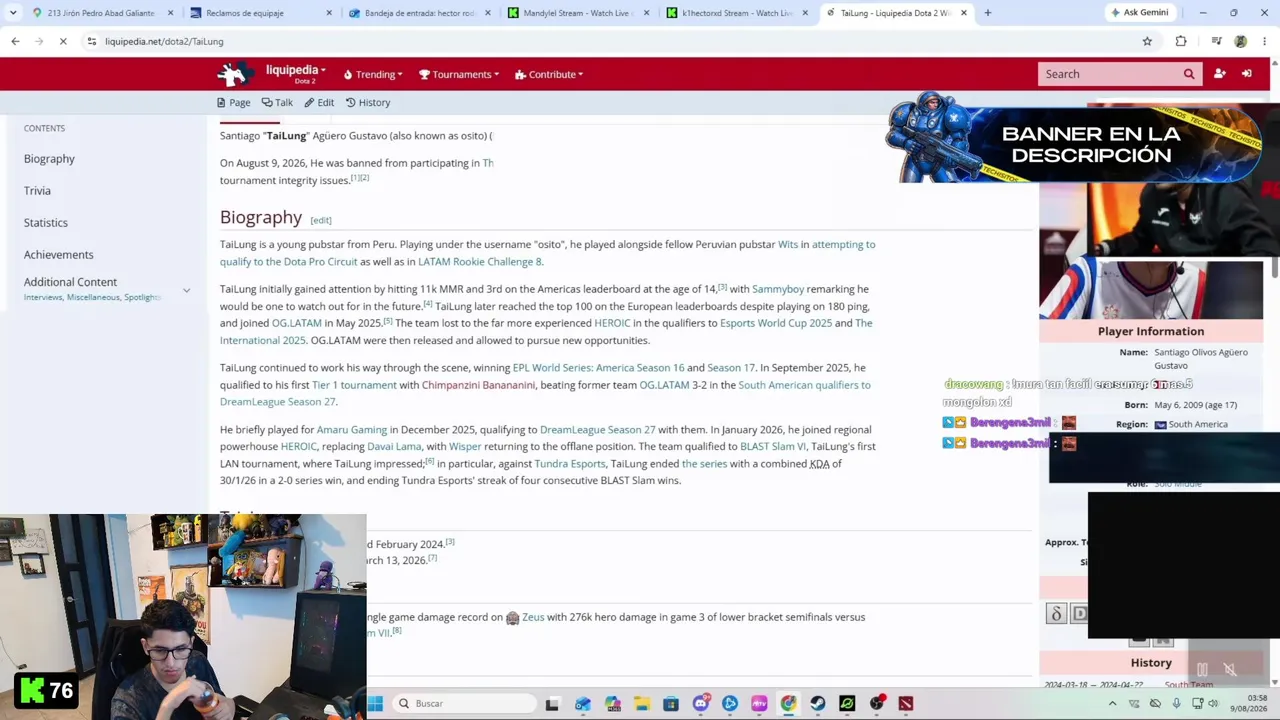Viewport: 1280px width, 720px height.
Task: Click the Liquipedia Dota 2 logo
Action: tap(236, 74)
